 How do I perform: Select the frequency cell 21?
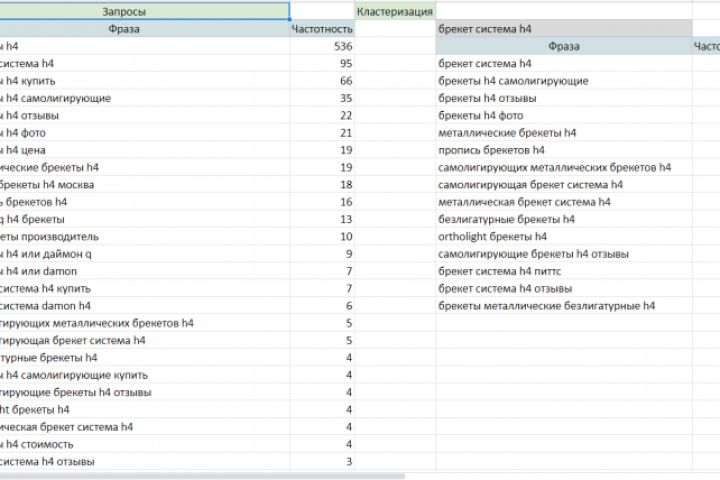pos(322,133)
